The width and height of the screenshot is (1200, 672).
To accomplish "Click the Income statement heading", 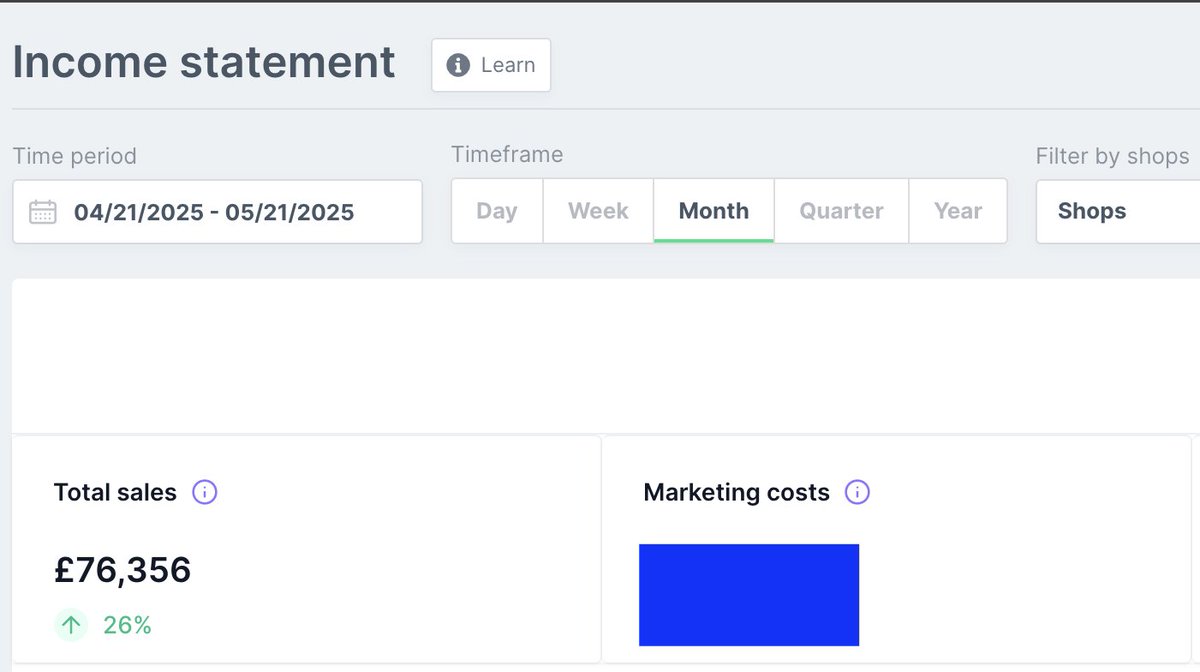I will [x=204, y=62].
